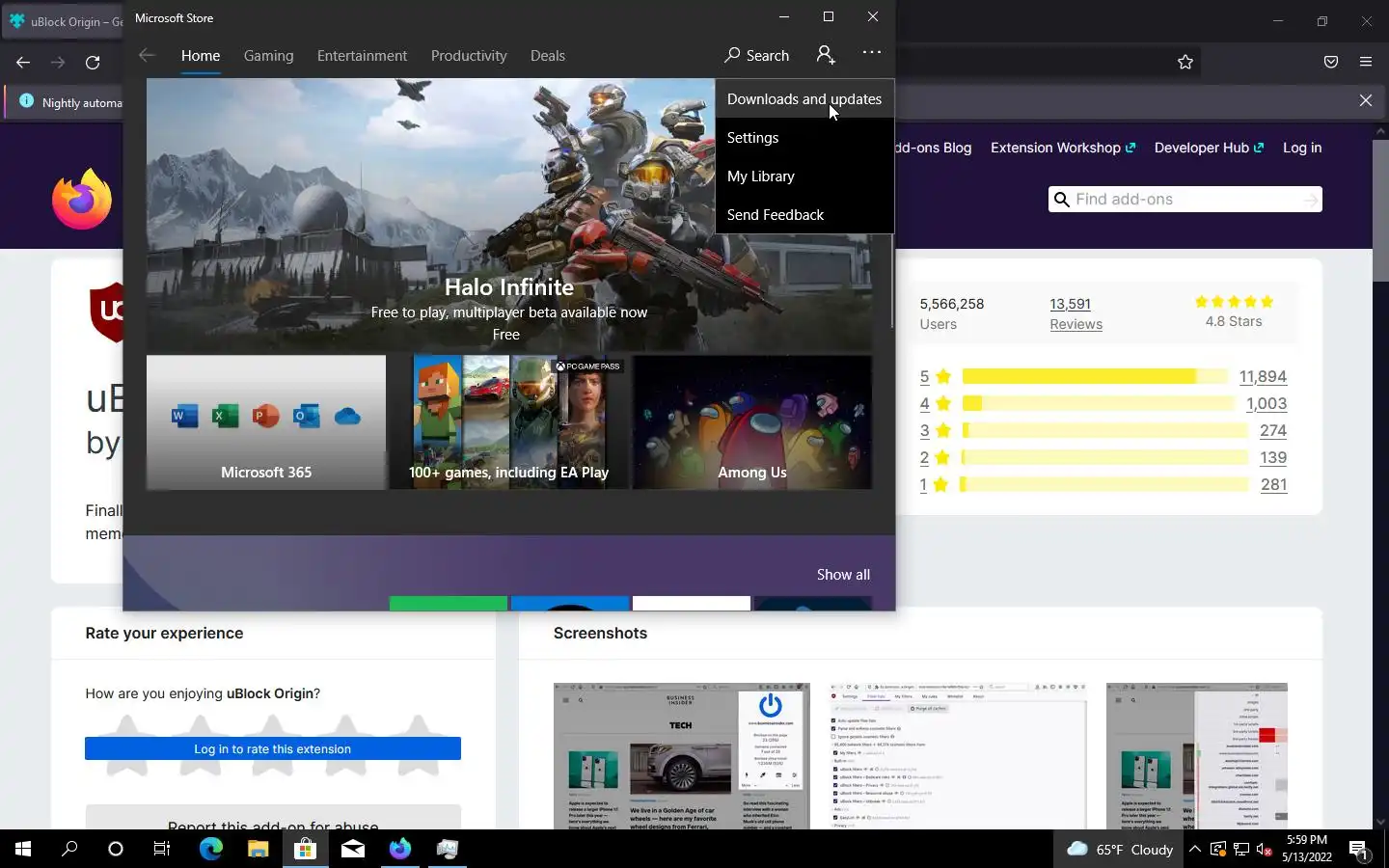Open the Halo Infinite featured banner

click(x=509, y=214)
